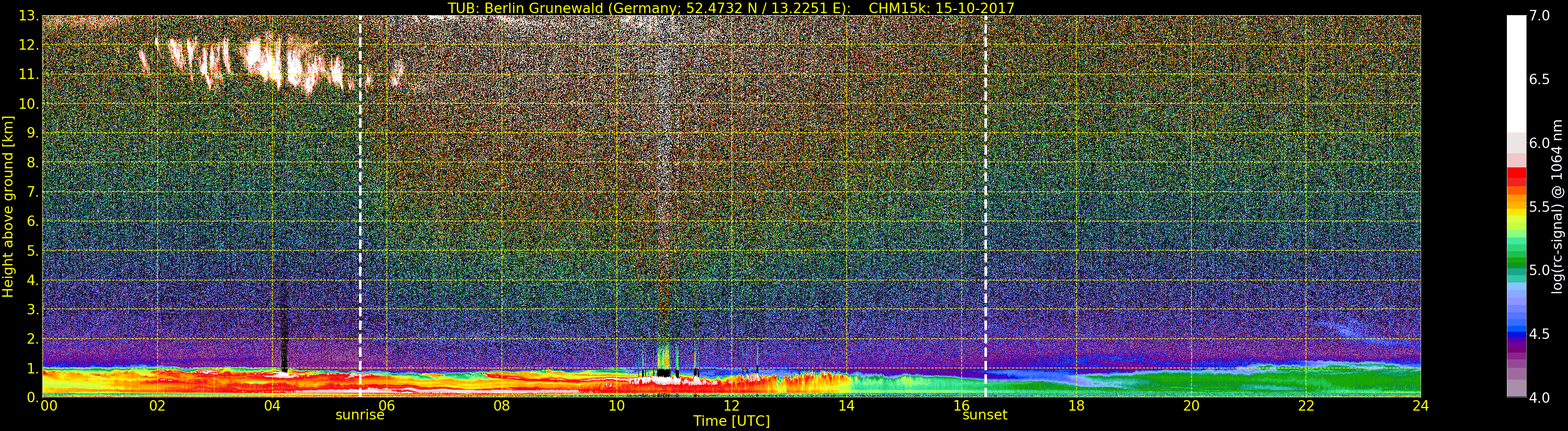Click the '22' time axis tick label
Image resolution: width=1568 pixels, height=431 pixels.
[x=1306, y=406]
